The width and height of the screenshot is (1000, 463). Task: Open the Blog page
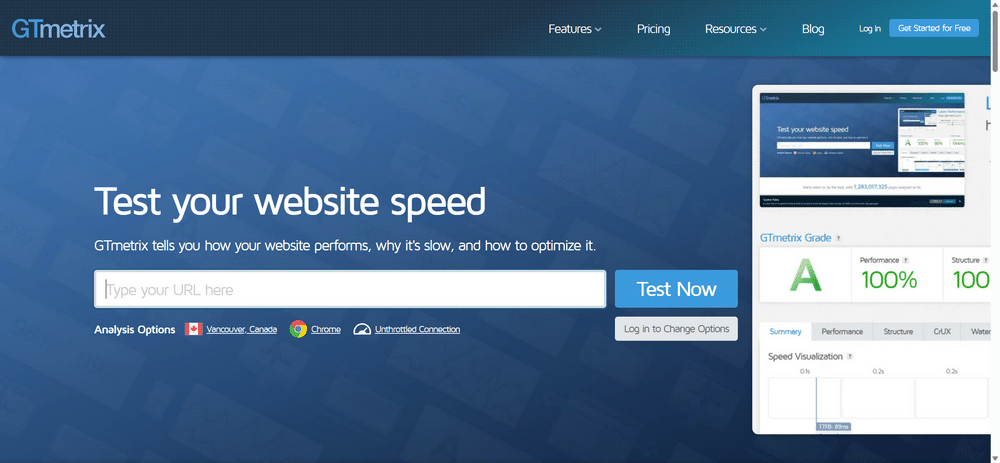pos(813,29)
